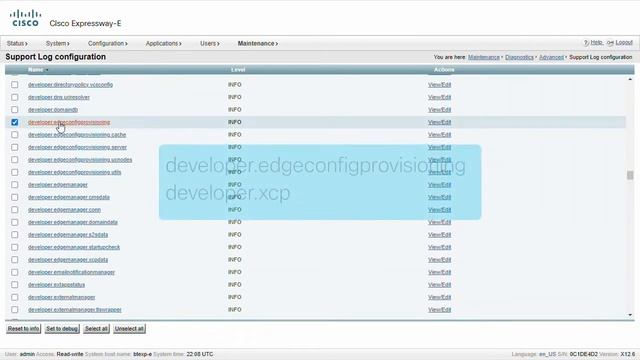Click version X12.6 in status bar

(628, 354)
